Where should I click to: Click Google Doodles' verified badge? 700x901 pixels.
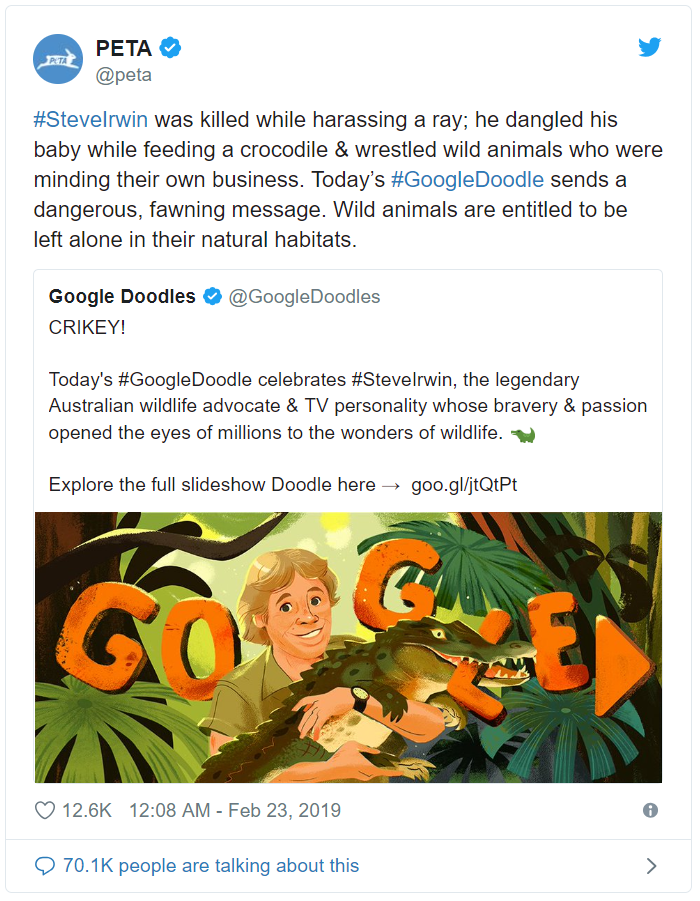pos(213,297)
